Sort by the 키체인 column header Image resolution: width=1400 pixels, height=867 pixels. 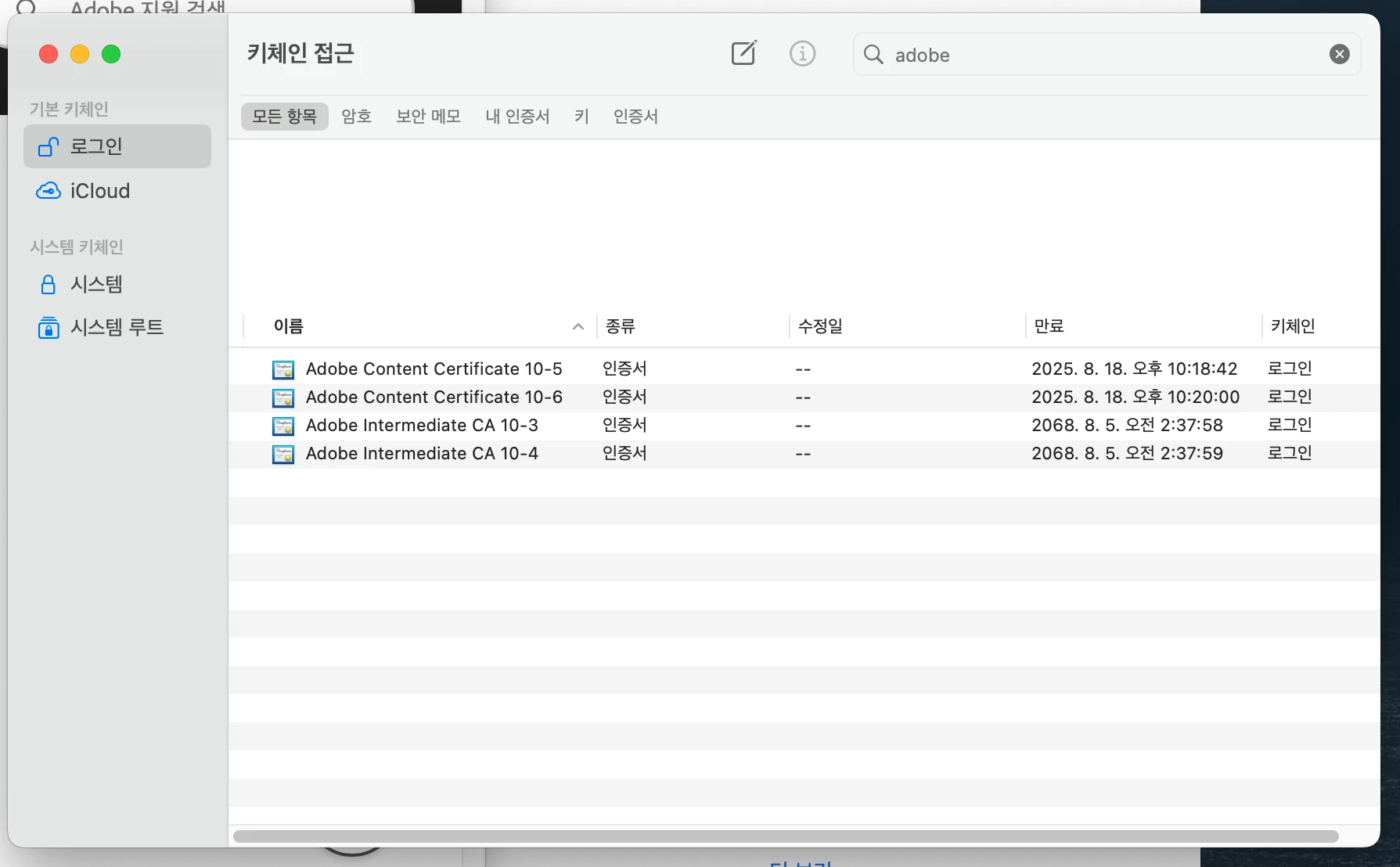1320,326
